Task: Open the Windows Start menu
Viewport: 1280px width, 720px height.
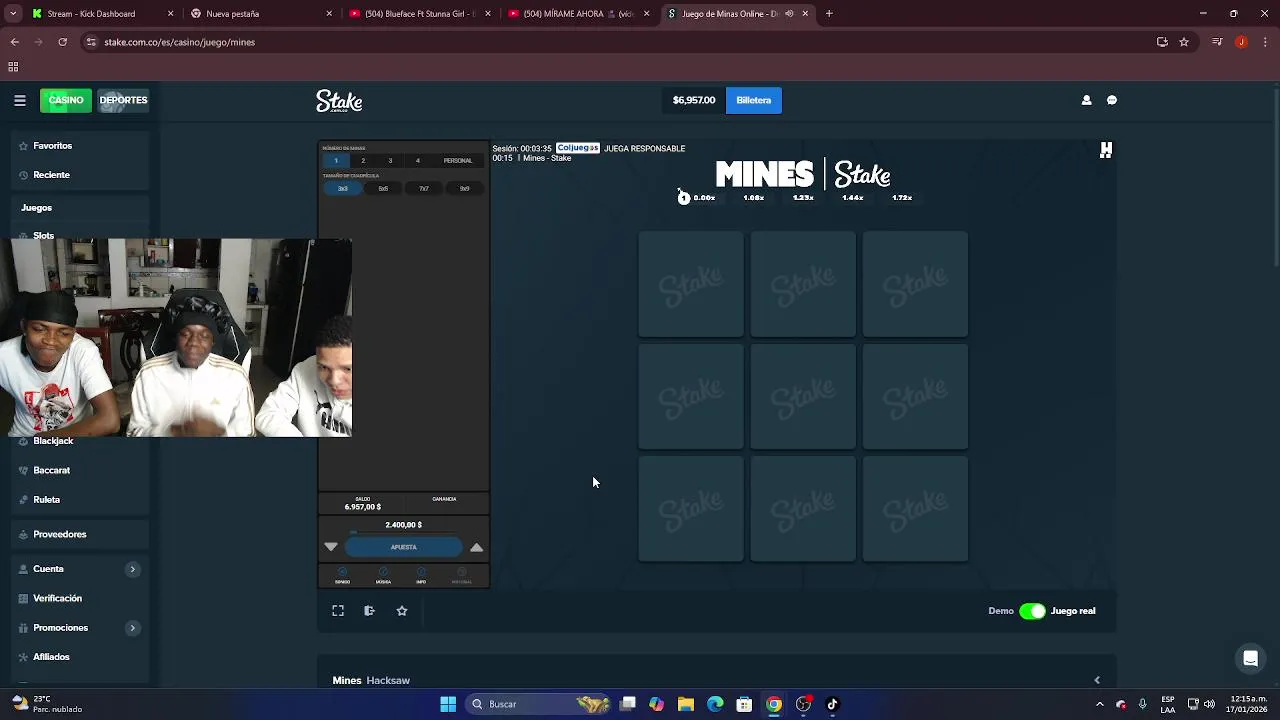Action: (448, 704)
